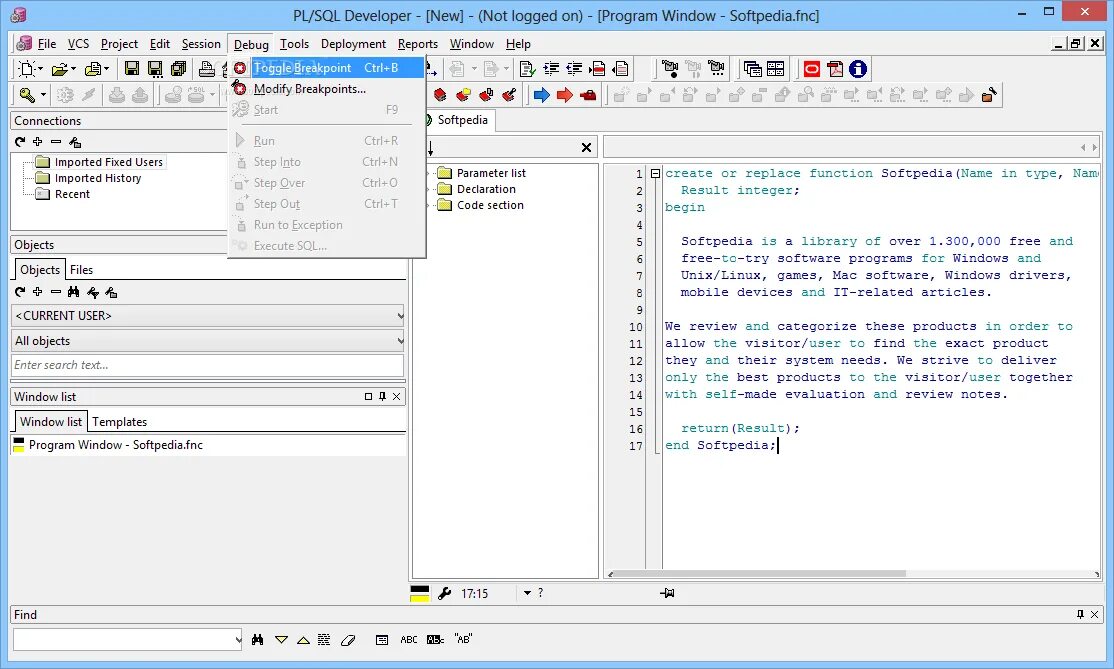The image size is (1114, 669).
Task: Click the binoculars Find icon in Find bar
Action: (x=257, y=640)
